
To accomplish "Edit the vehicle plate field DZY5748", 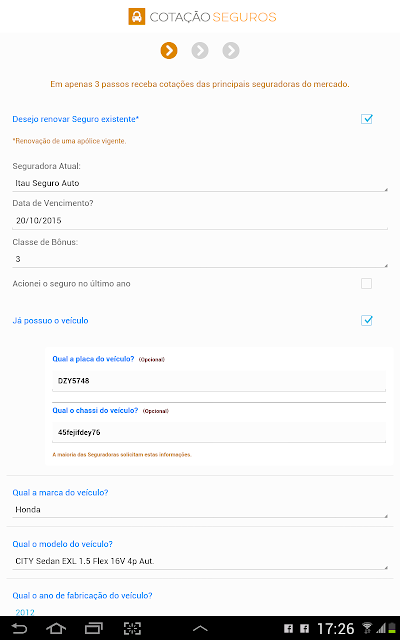I will point(219,381).
